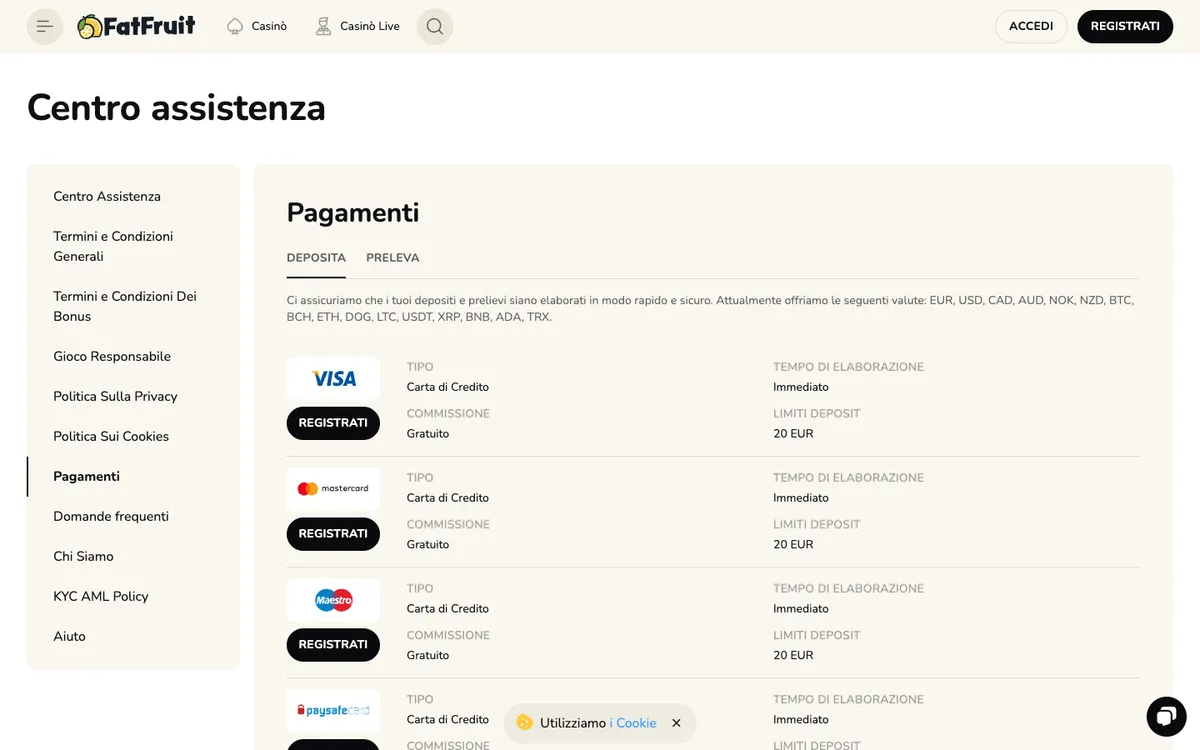Open Politica Sui Cookies page
Viewport: 1200px width, 750px height.
coord(111,436)
